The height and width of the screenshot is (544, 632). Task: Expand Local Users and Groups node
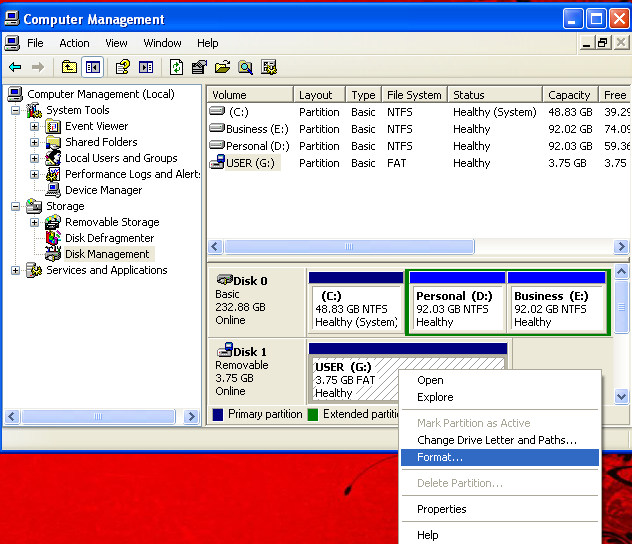(34, 158)
